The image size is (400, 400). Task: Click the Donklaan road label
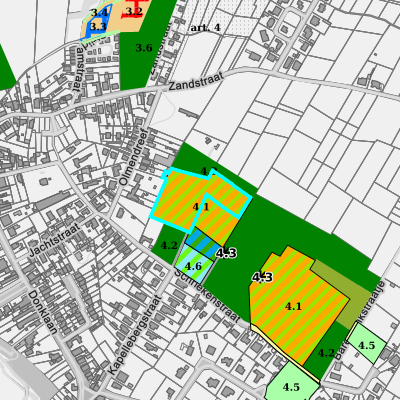(x=42, y=312)
